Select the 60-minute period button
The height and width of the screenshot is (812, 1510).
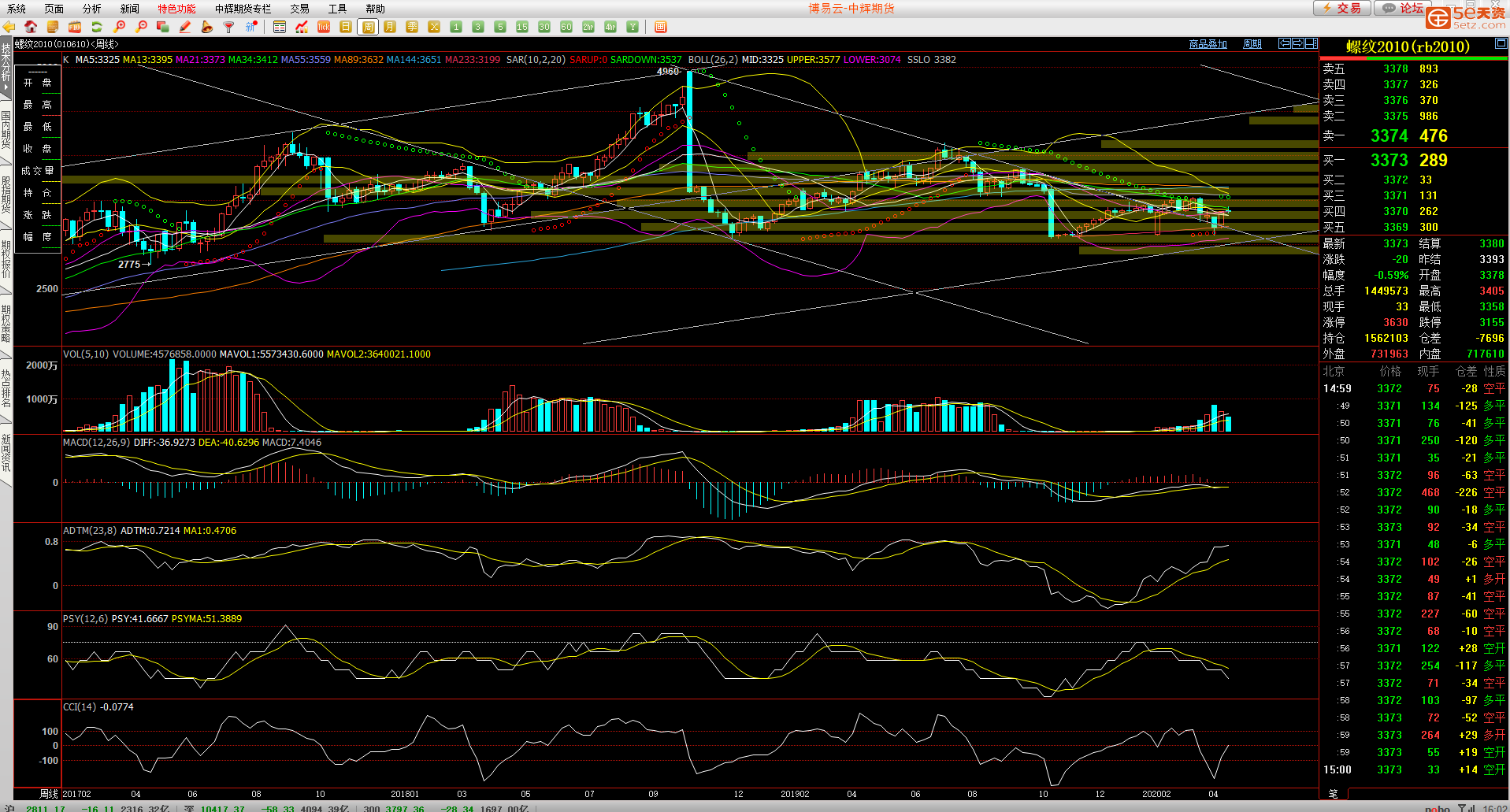566,27
